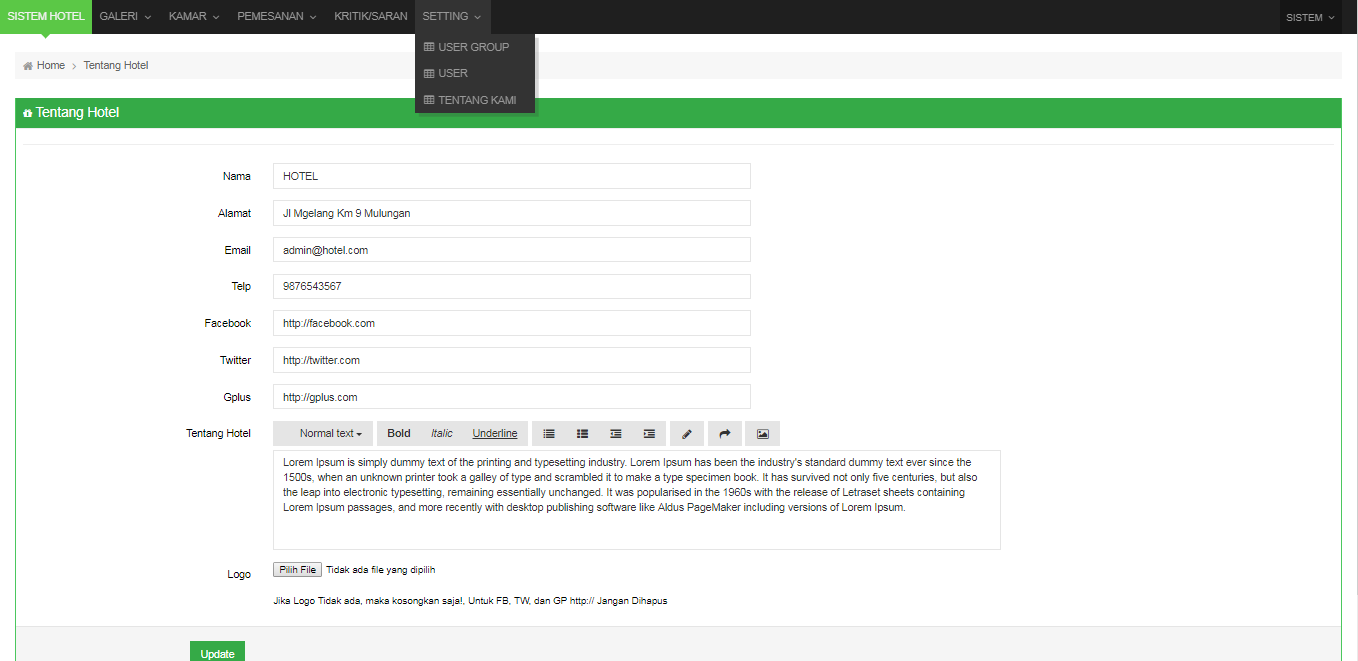Viewport: 1358px width, 661px height.
Task: Click the indent icon in editor toolbar
Action: (649, 433)
